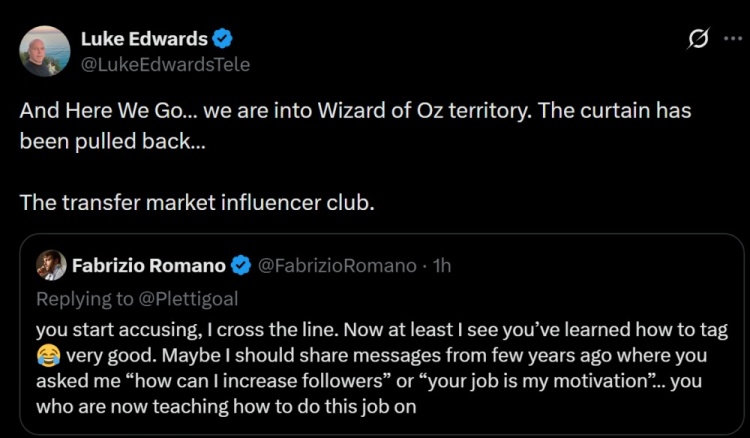Click the 'Replying to' label
Screen dimensions: 750x438
coord(85,299)
